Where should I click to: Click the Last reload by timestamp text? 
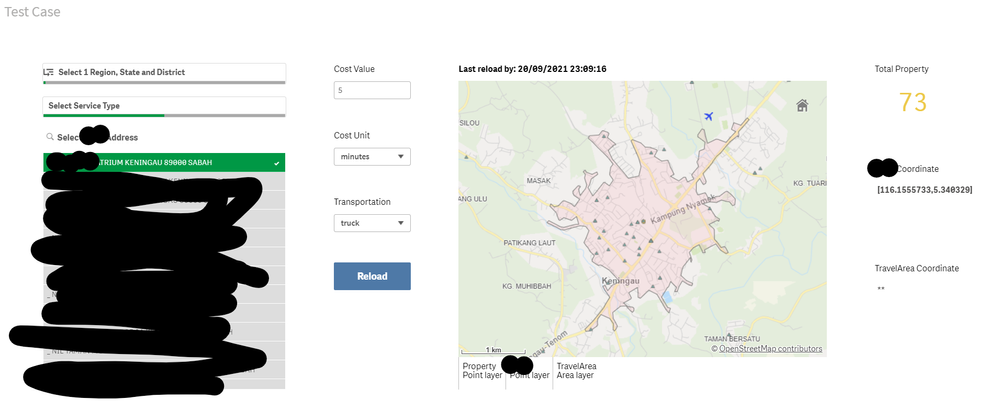click(532, 69)
